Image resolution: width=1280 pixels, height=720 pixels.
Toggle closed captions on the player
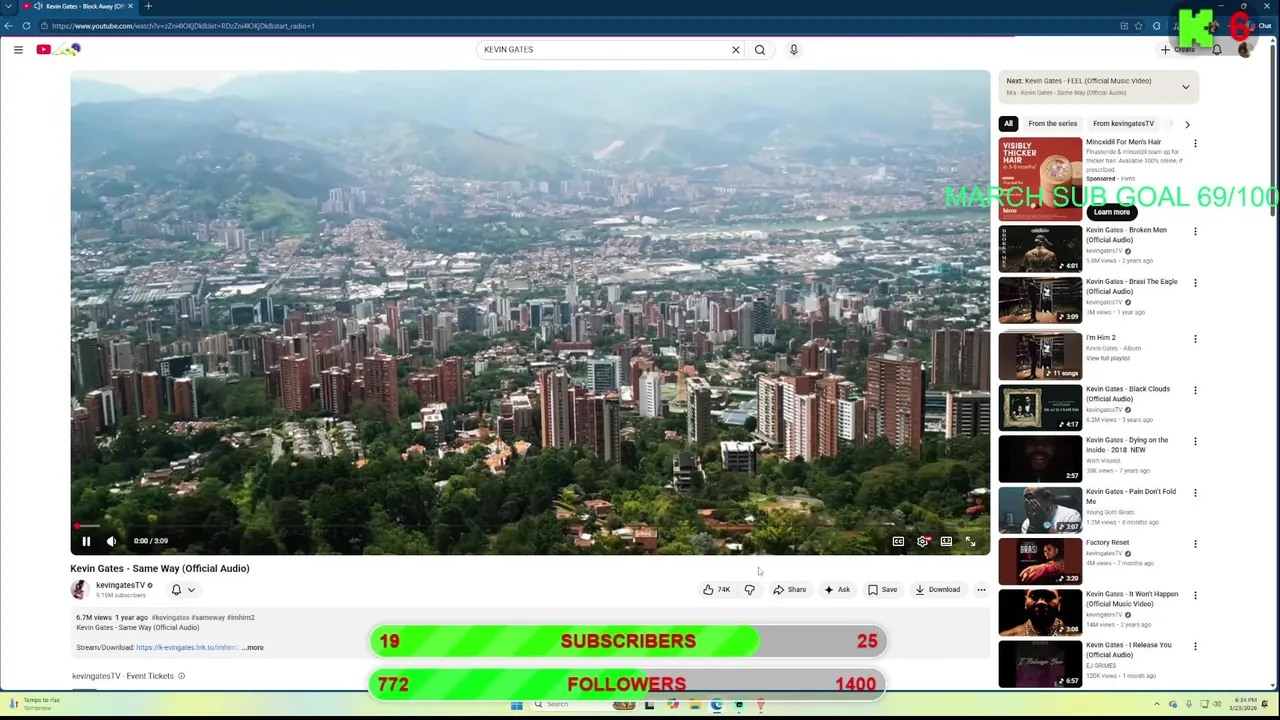[x=898, y=541]
